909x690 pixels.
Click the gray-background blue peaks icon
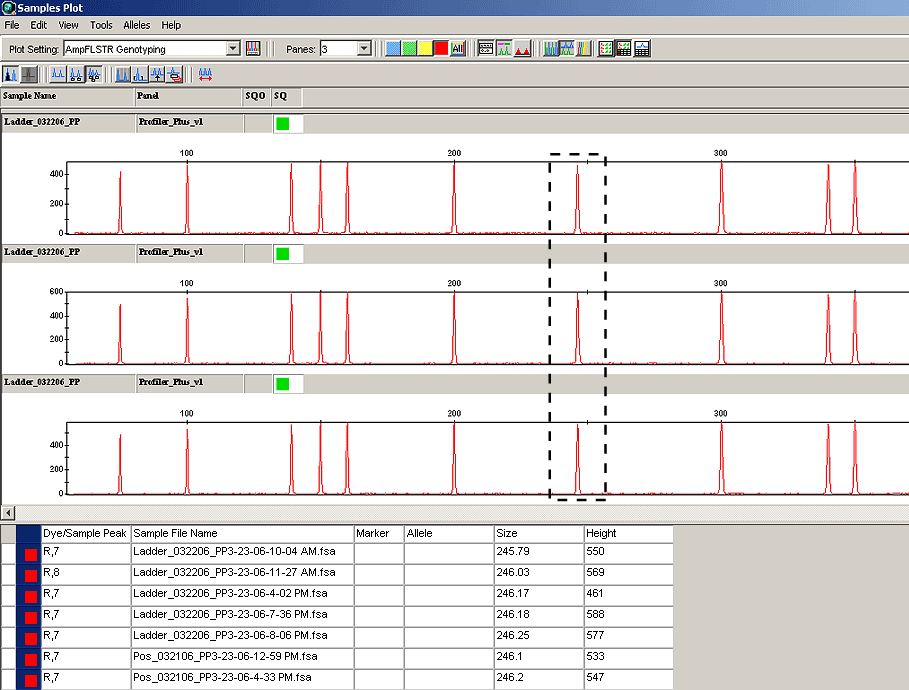(122, 74)
